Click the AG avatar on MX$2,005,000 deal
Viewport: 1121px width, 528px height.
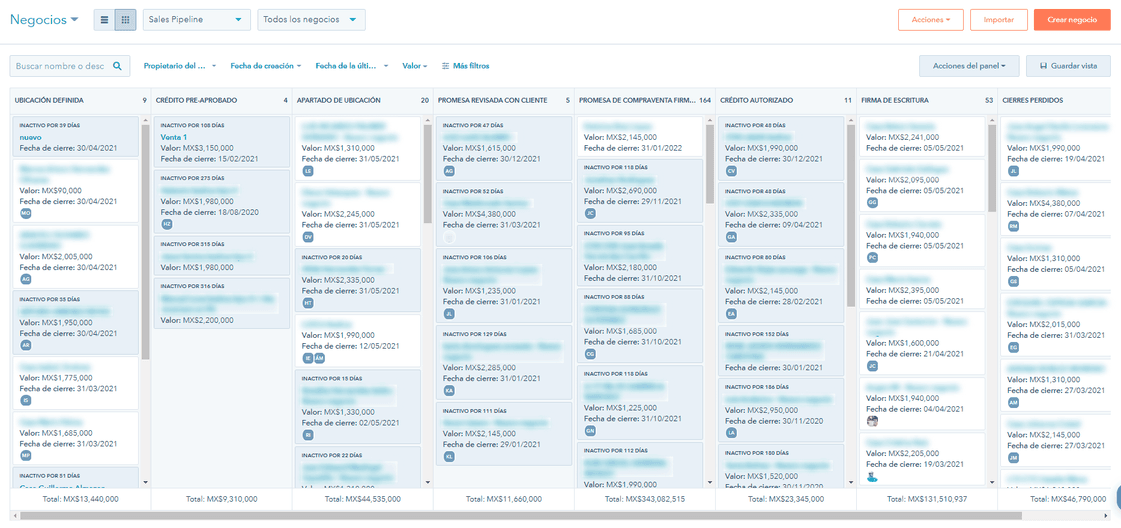pyautogui.click(x=26, y=279)
